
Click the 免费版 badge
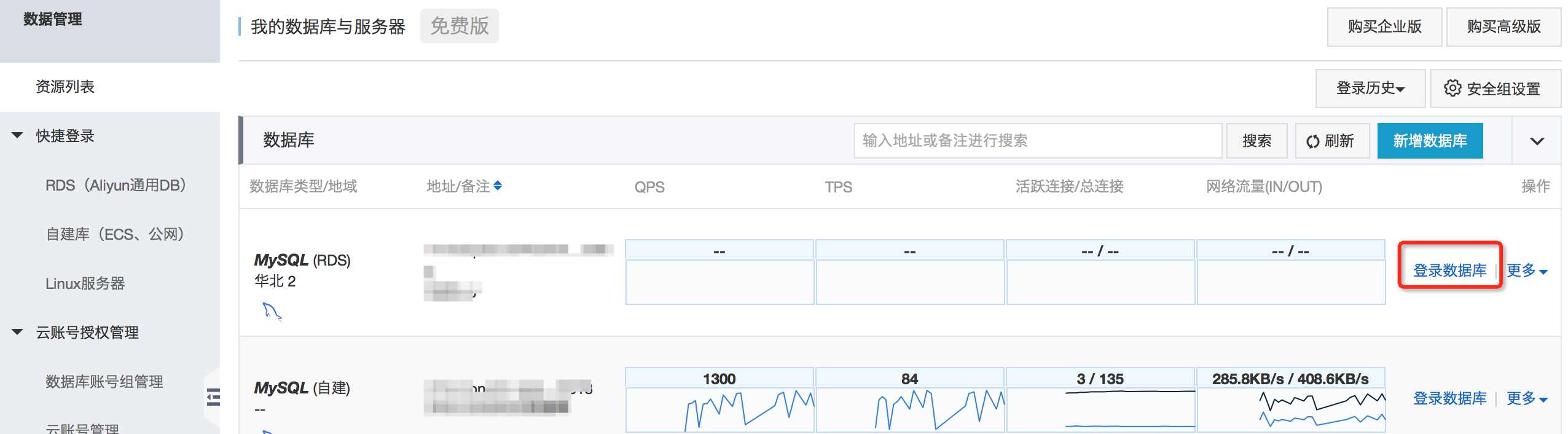tap(460, 26)
